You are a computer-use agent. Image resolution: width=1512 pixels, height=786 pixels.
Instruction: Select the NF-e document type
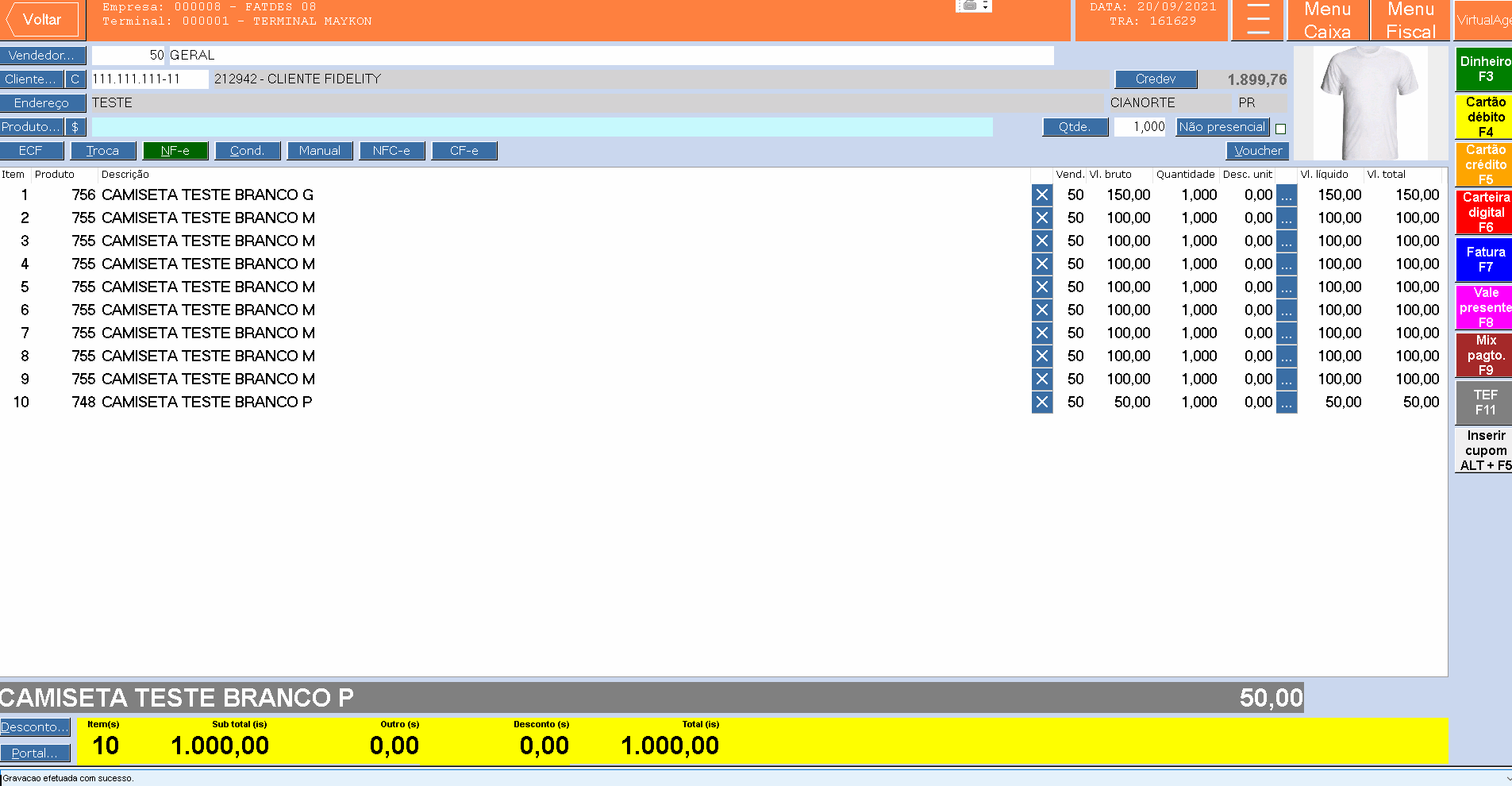175,151
